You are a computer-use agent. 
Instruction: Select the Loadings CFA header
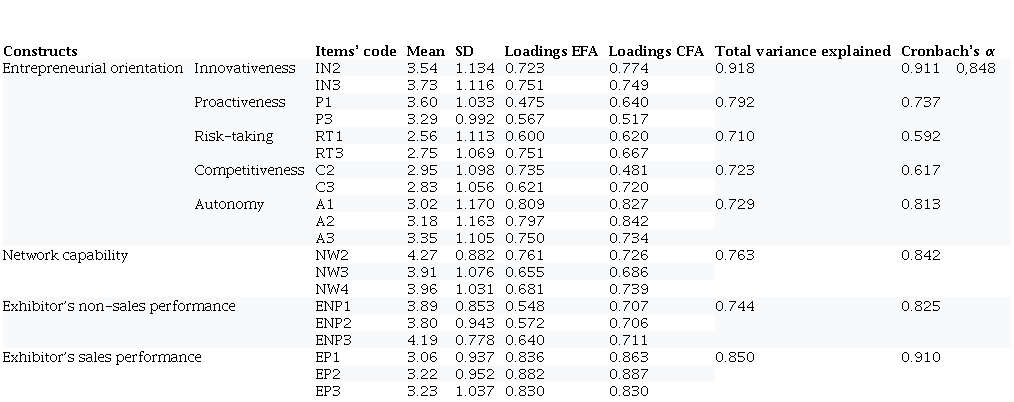pos(656,51)
